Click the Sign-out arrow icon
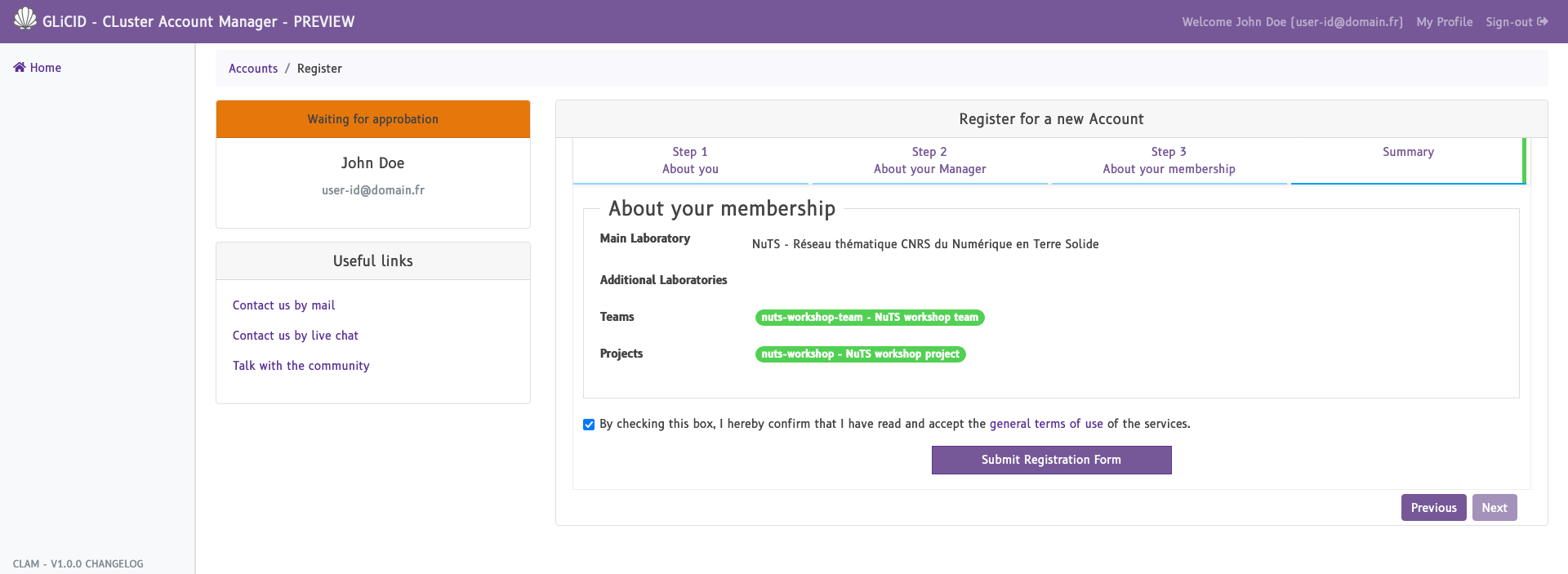 [x=1542, y=22]
